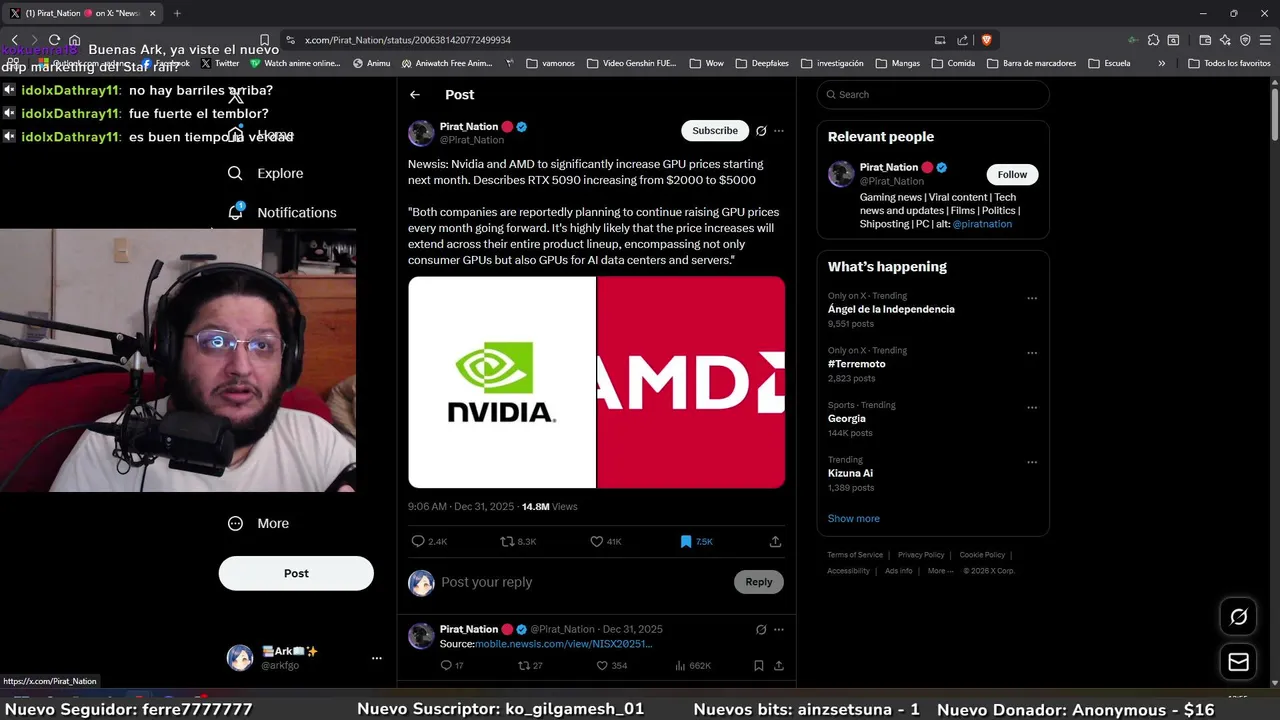Repost the Source reply showing 27
The width and height of the screenshot is (1280, 720).
pos(523,665)
